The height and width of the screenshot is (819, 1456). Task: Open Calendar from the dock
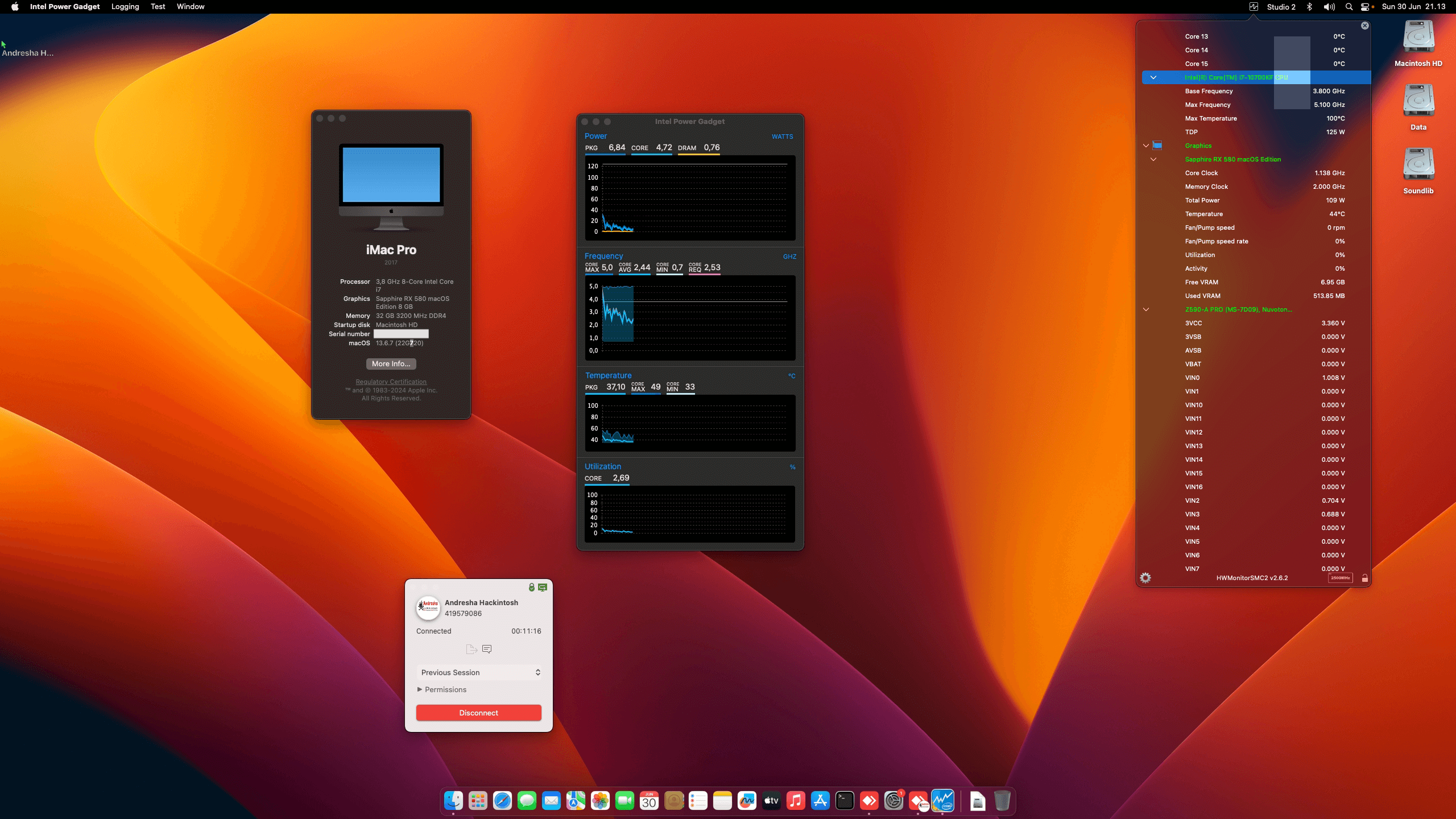click(649, 801)
